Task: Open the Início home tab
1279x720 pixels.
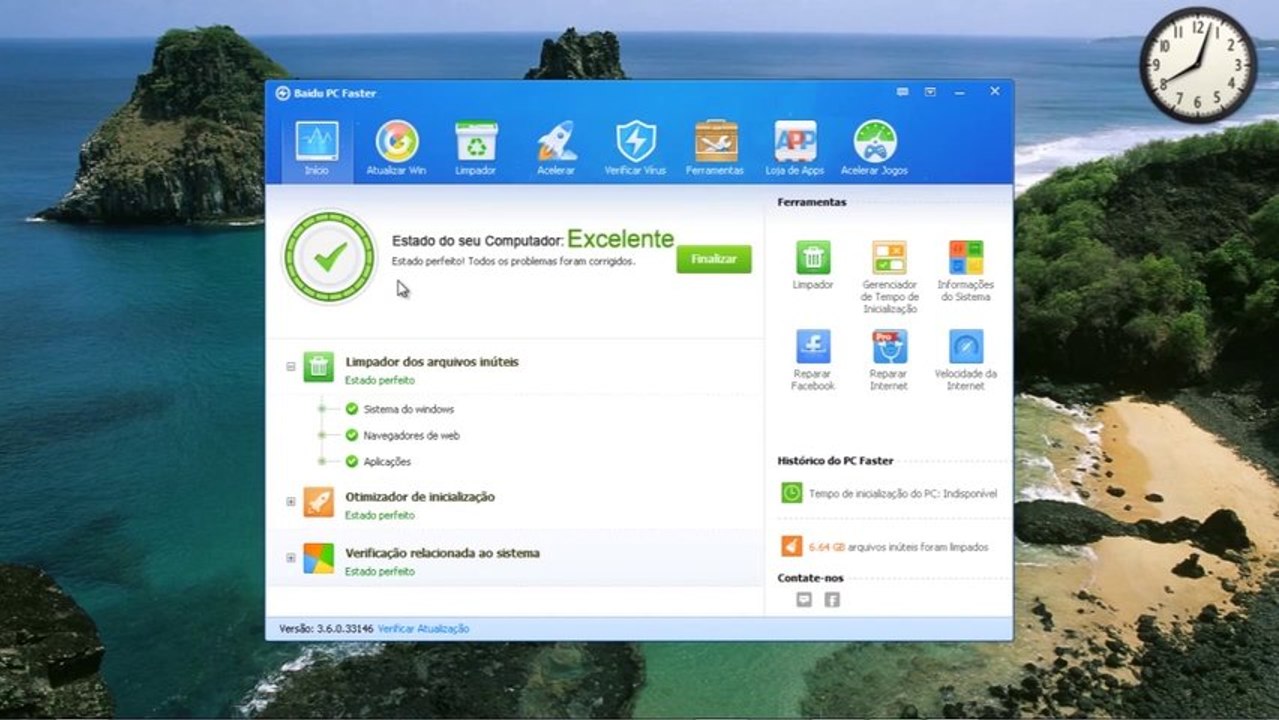Action: tap(316, 149)
